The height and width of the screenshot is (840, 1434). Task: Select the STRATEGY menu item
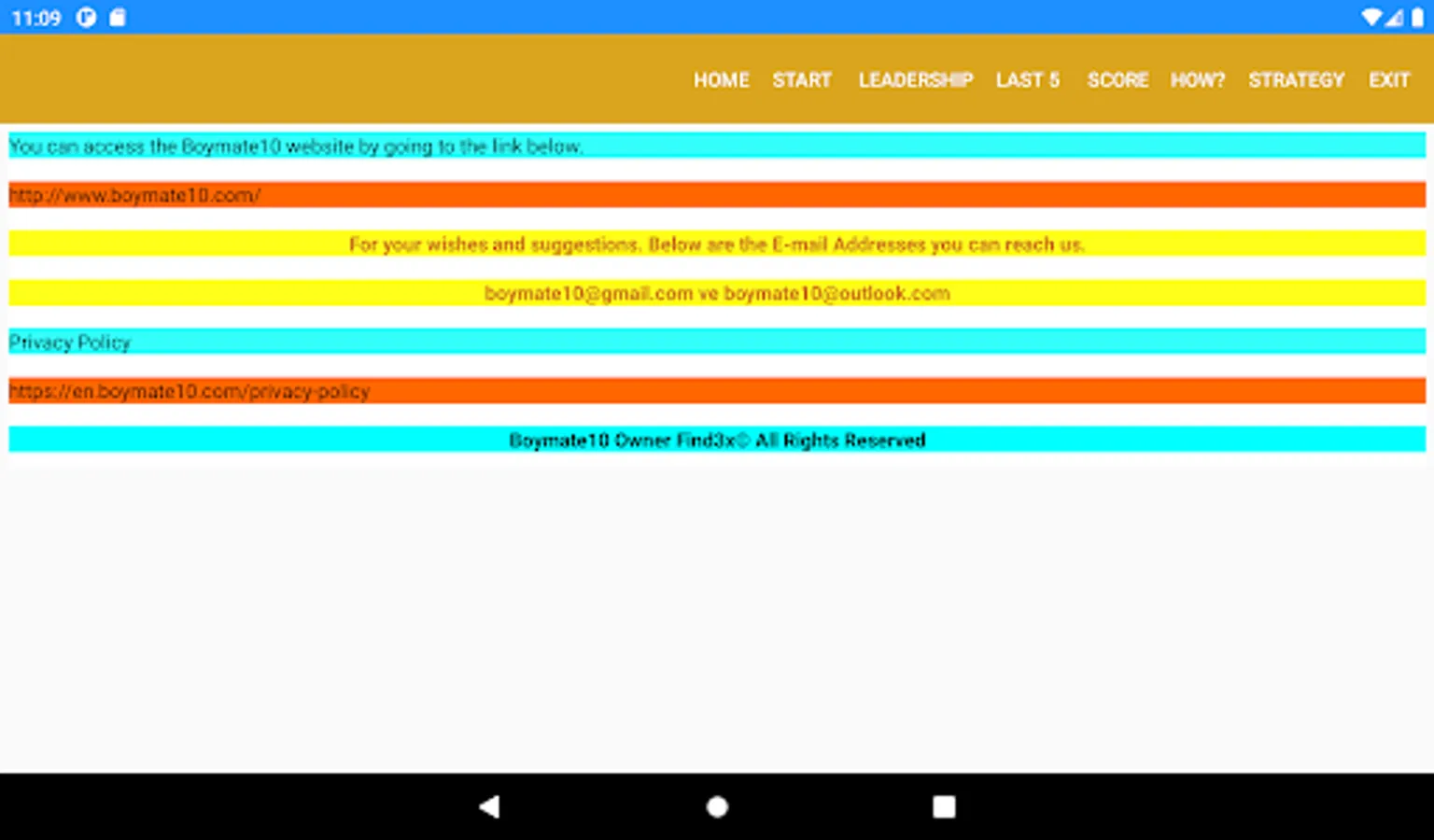click(1296, 80)
